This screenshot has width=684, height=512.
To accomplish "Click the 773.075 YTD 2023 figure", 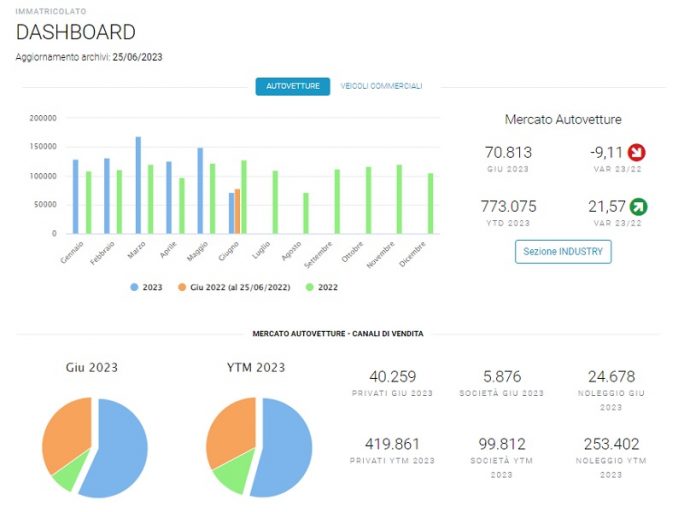I will point(508,206).
